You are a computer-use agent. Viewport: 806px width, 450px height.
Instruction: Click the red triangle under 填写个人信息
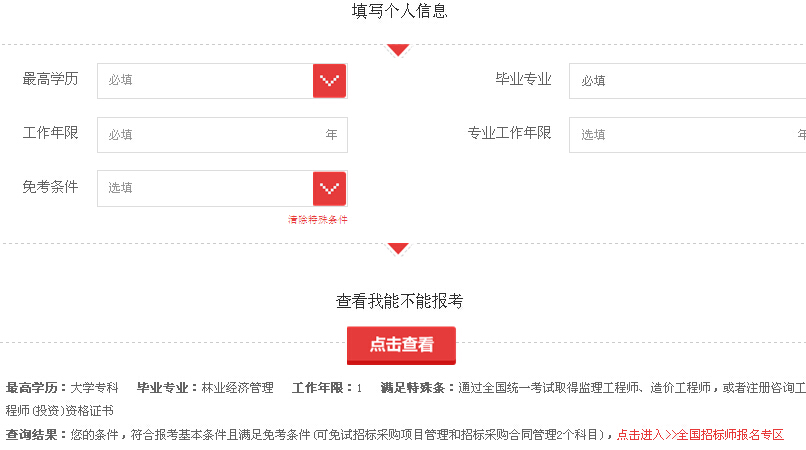398,50
